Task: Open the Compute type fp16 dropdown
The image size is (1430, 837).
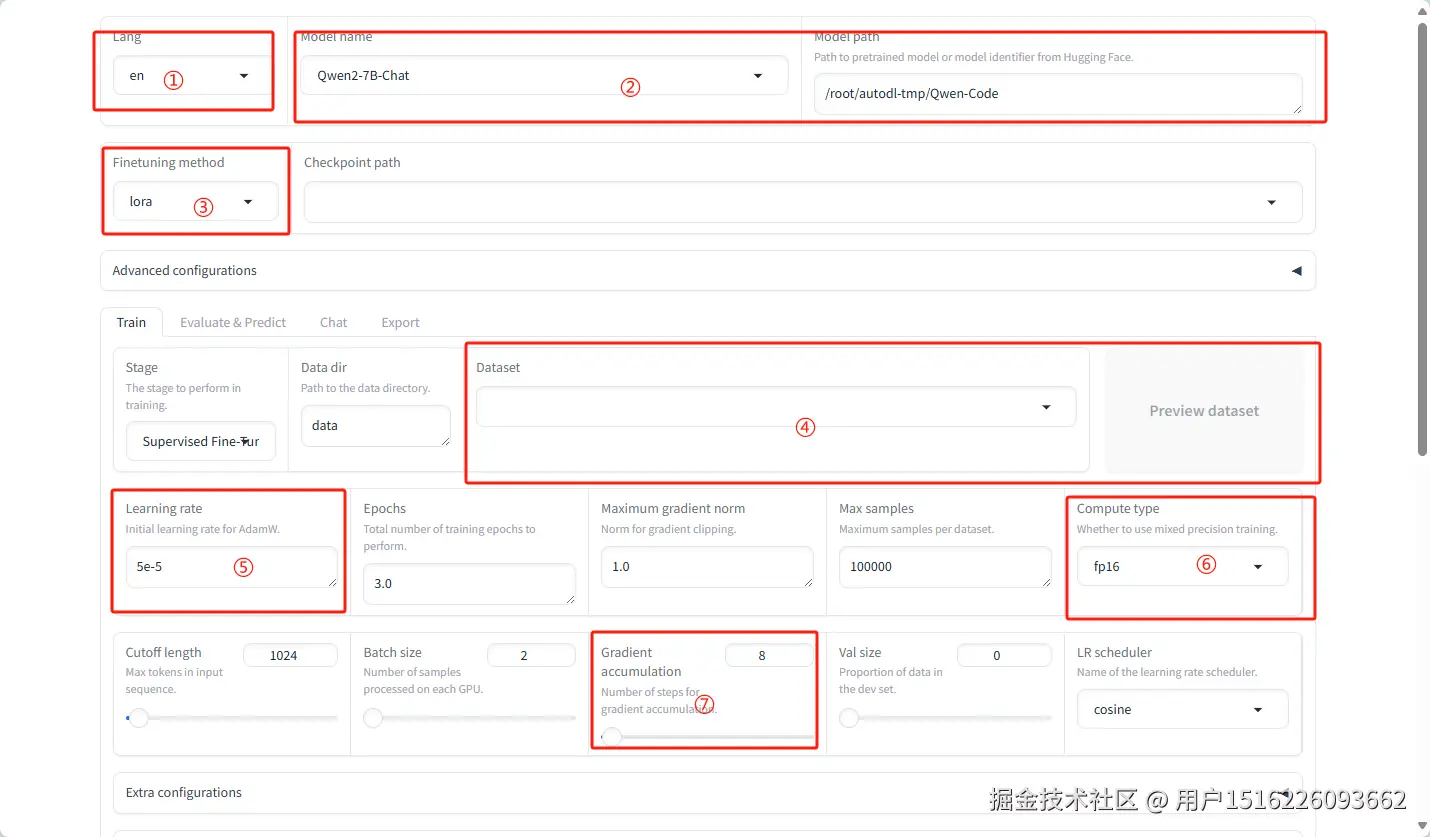Action: pyautogui.click(x=1182, y=566)
